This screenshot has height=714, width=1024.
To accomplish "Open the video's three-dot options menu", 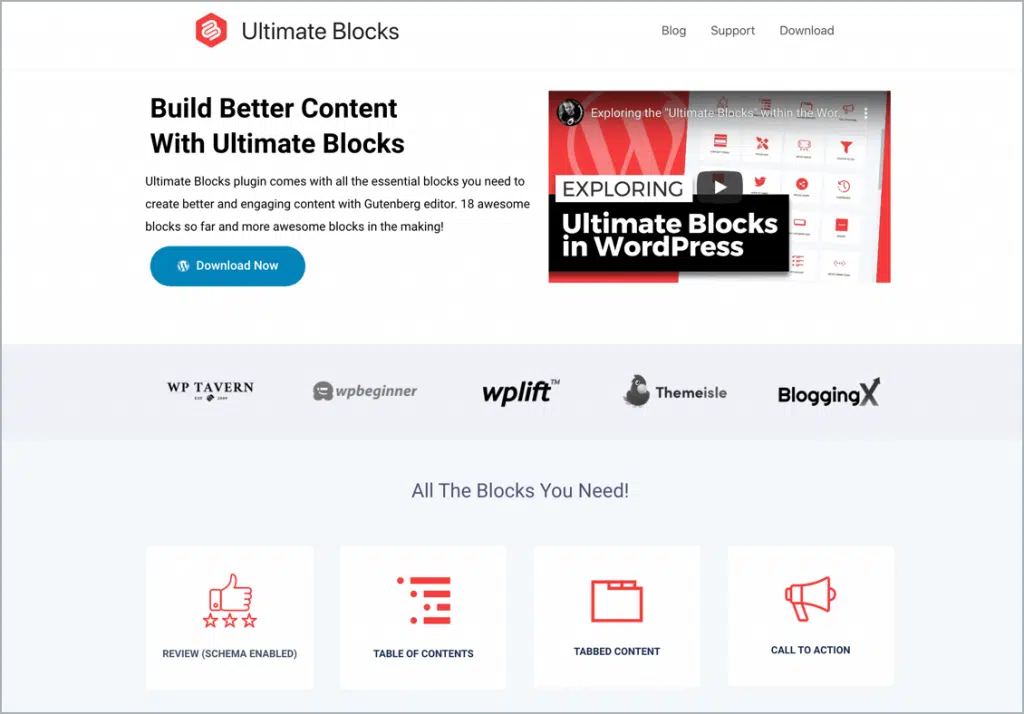I will pyautogui.click(x=866, y=113).
